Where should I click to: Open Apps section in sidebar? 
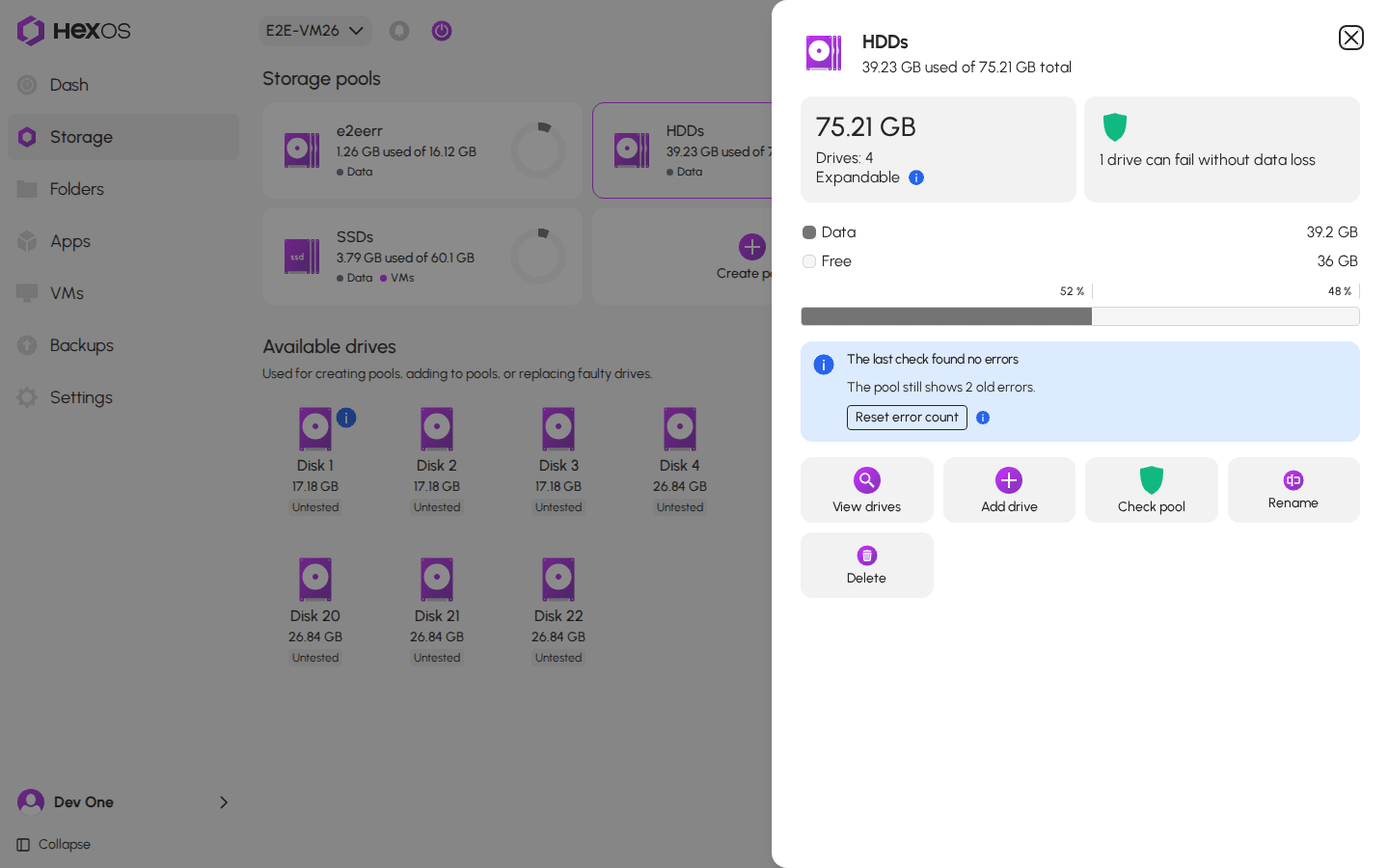coord(123,241)
